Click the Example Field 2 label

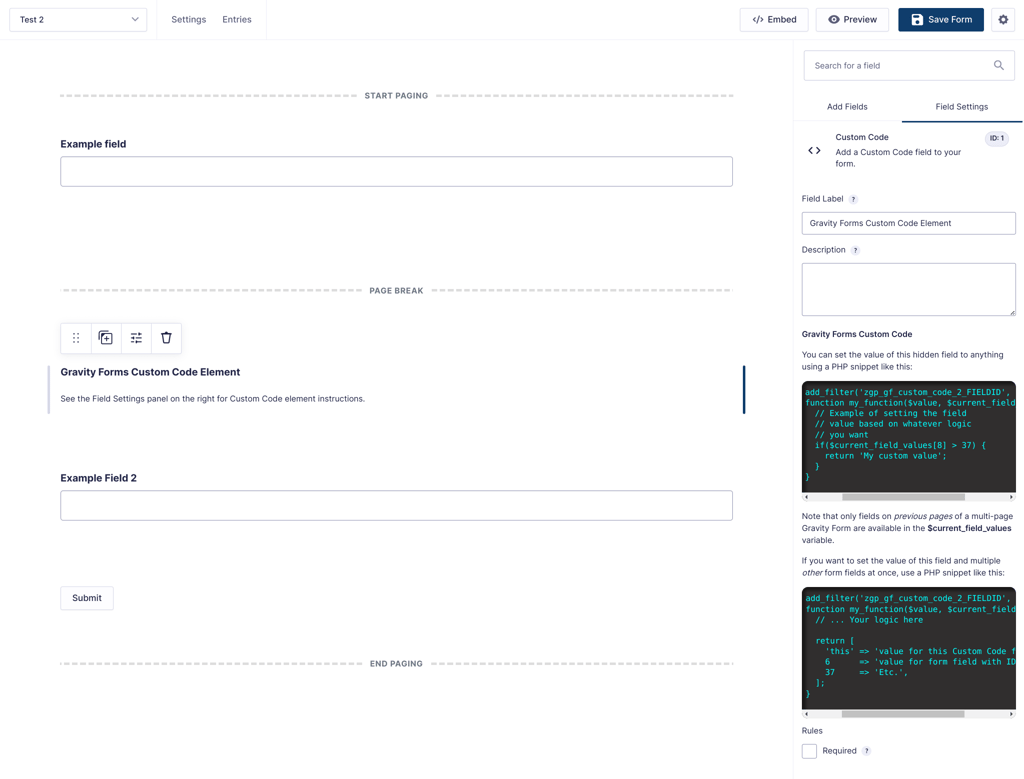click(99, 478)
